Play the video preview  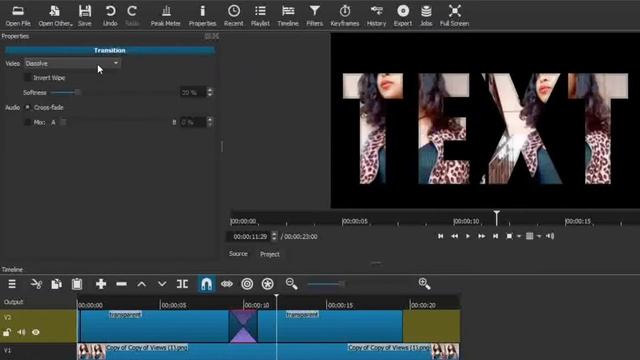click(468, 236)
